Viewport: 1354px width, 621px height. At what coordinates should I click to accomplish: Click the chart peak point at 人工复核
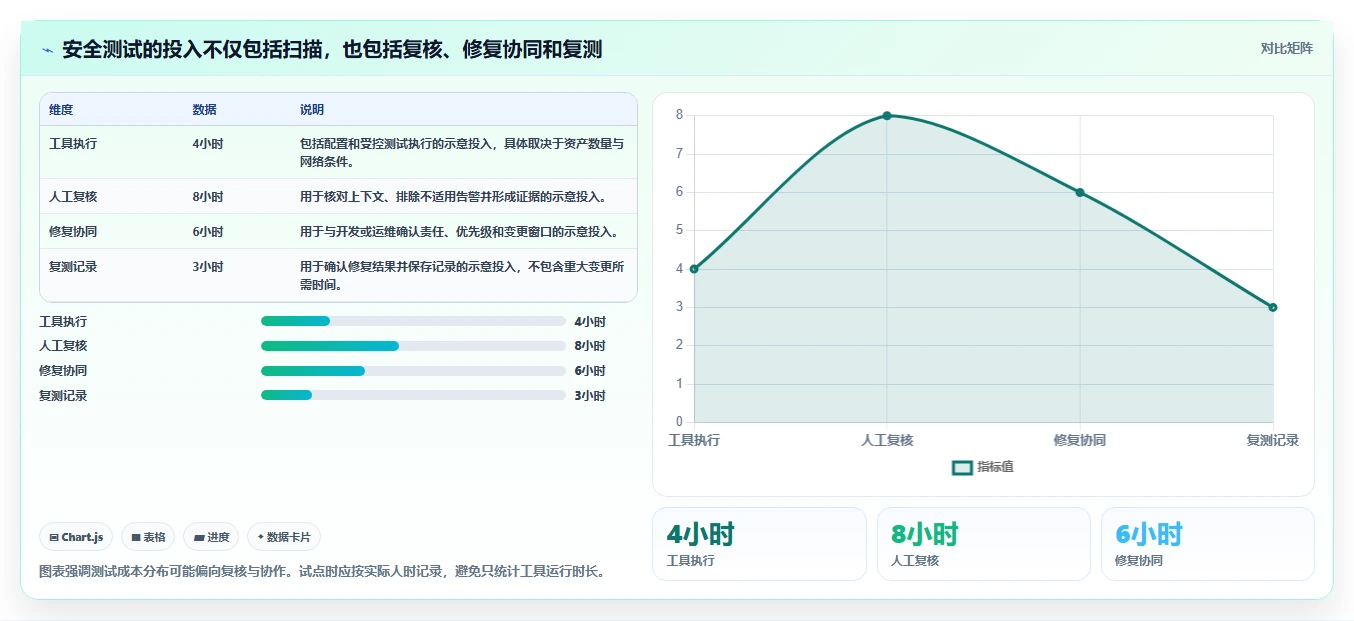pos(887,116)
